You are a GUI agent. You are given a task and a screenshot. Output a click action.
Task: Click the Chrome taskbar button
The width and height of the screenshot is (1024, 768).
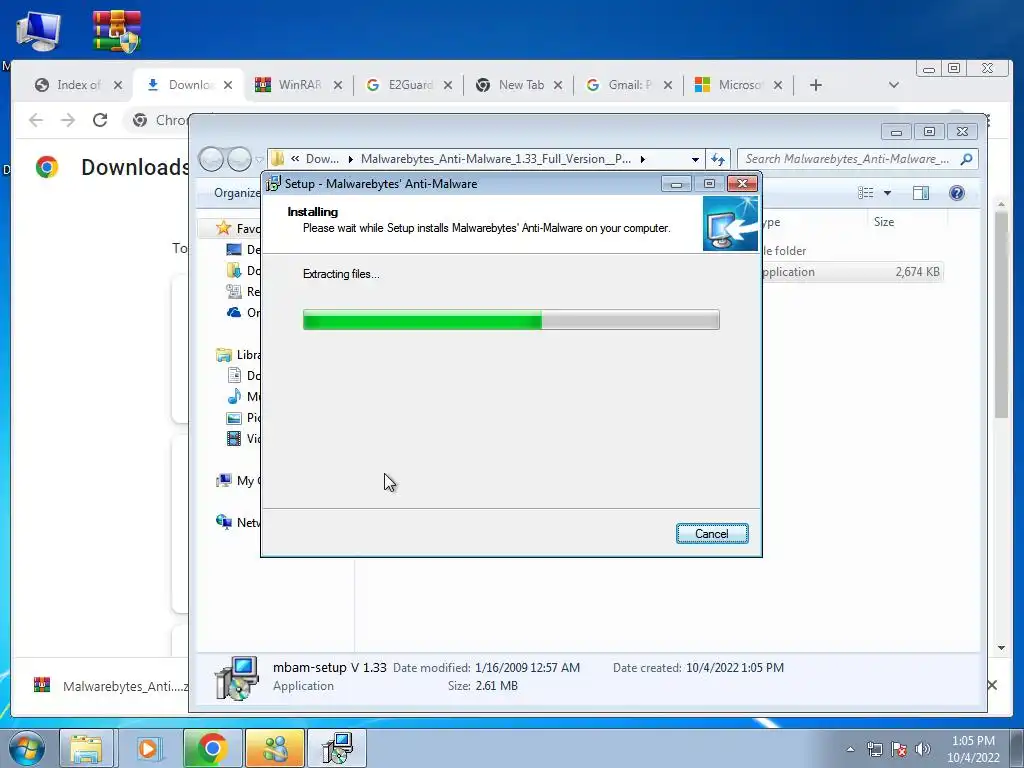(212, 748)
